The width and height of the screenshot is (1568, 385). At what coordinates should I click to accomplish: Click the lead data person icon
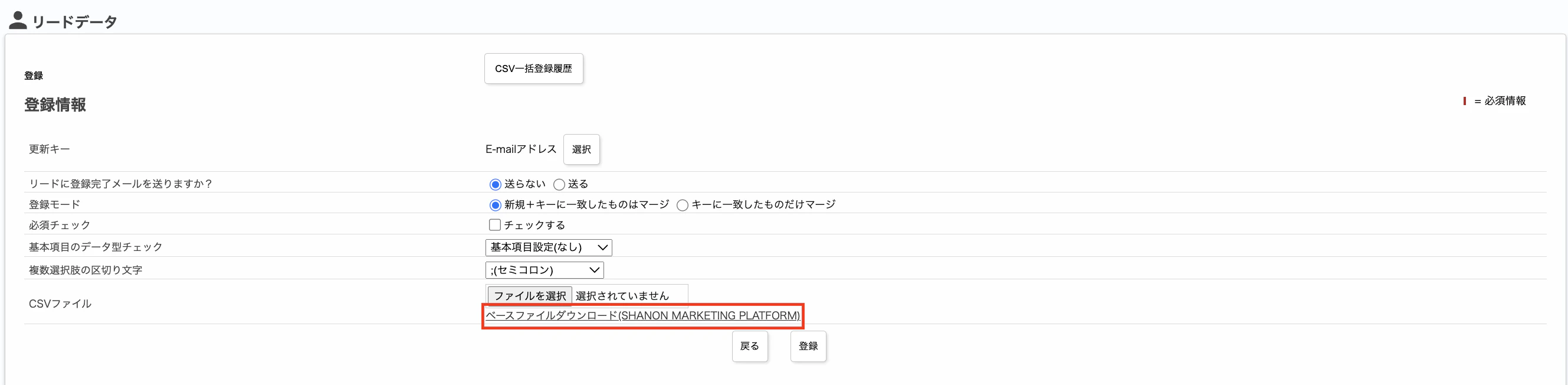click(18, 20)
